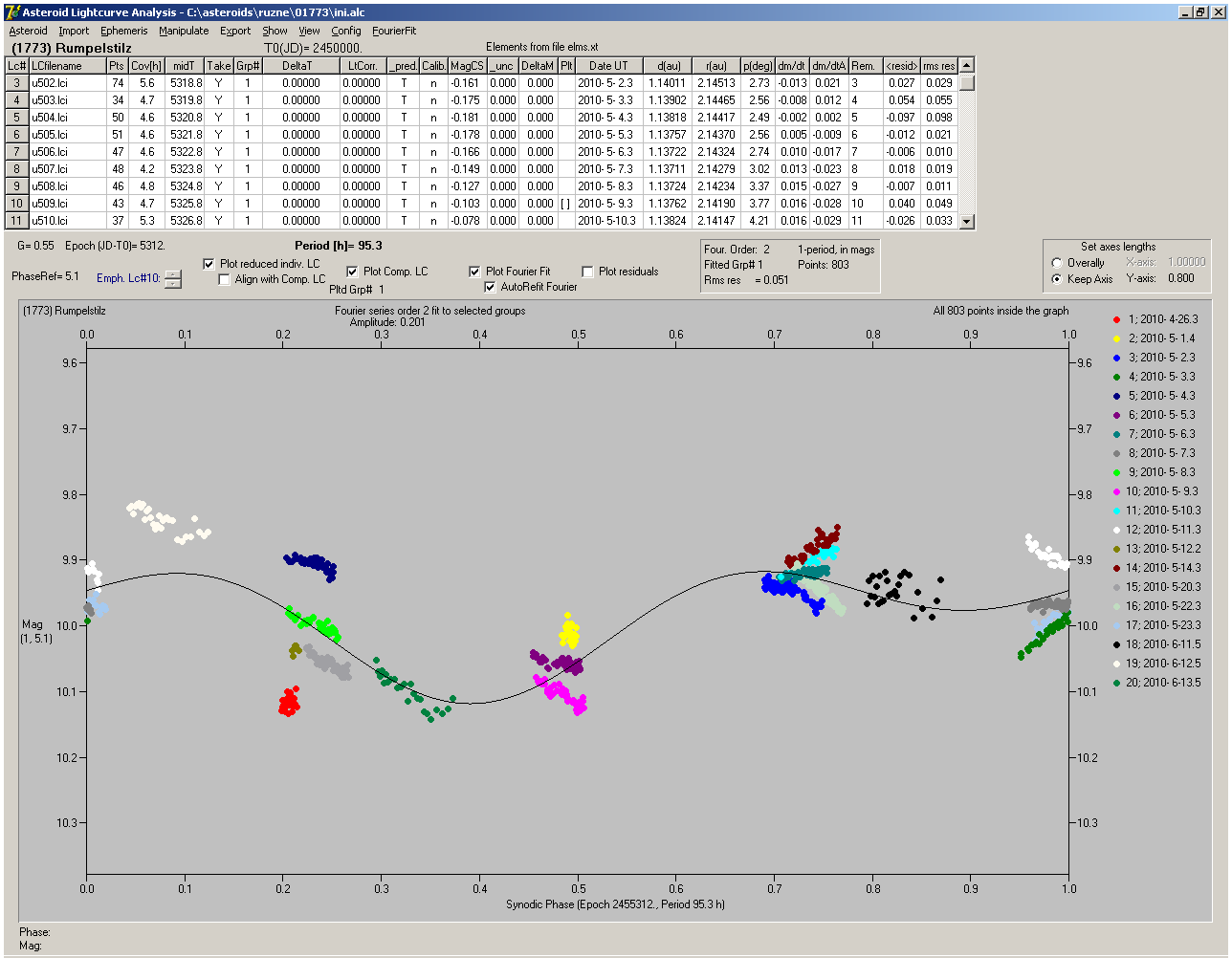
Task: Click table scrollbar down arrow
Action: coord(967,221)
